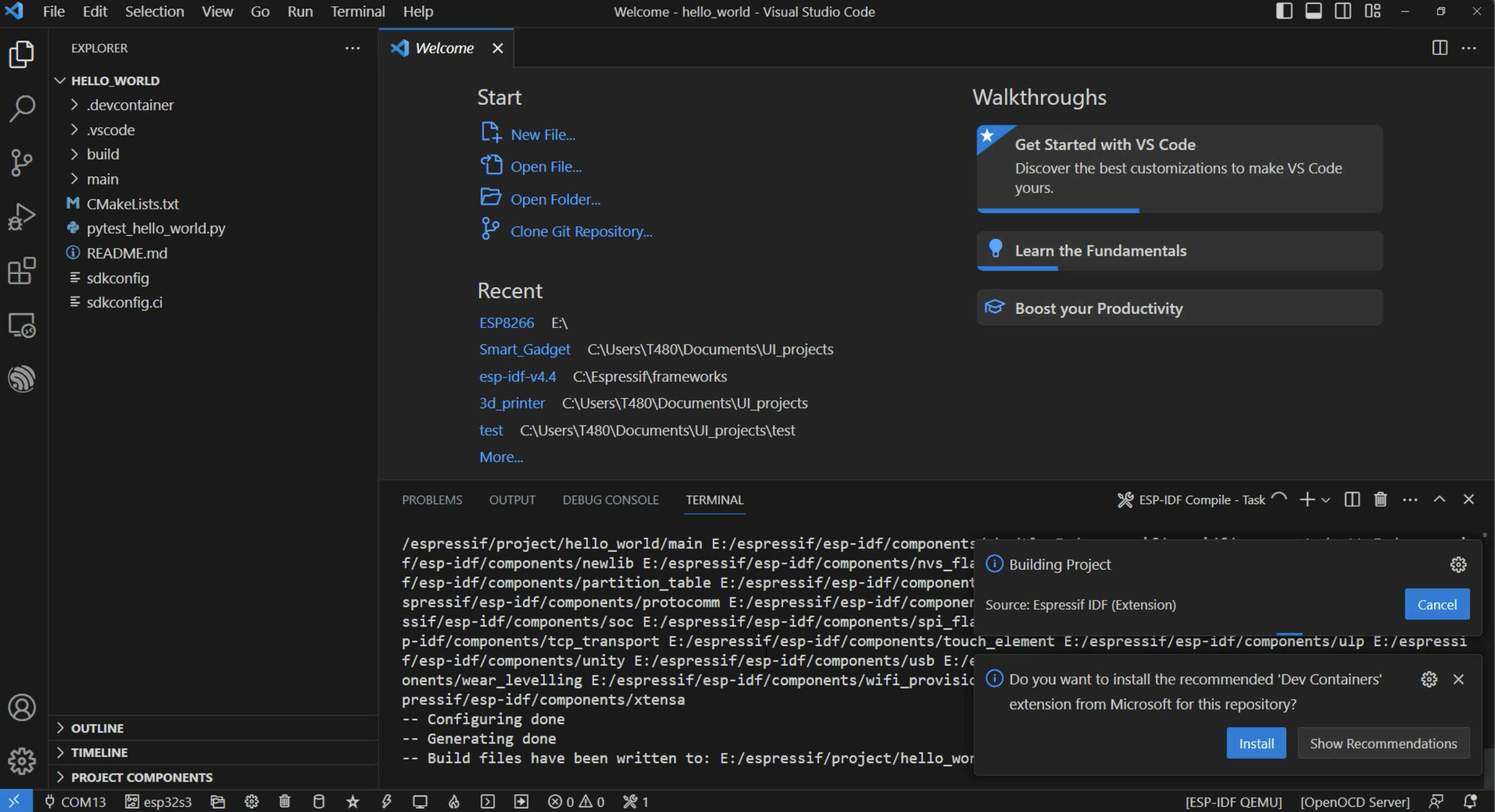Open notifications bell in status bar
Screen dimensions: 1495x812
coord(1470,801)
